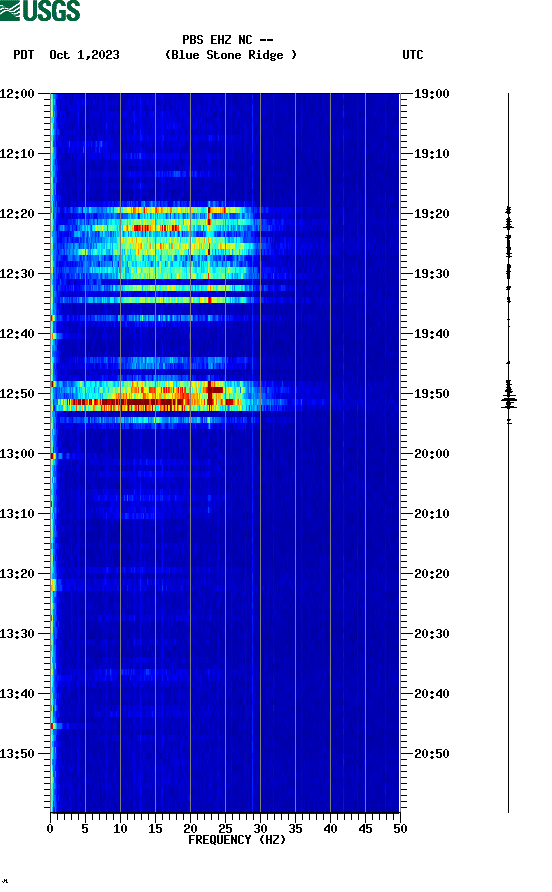
Task: Click the intense red spectrogram band near 12:51
Action: point(148,402)
